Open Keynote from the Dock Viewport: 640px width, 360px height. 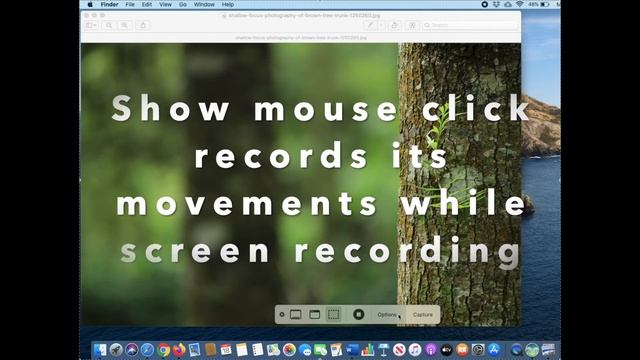coord(383,350)
